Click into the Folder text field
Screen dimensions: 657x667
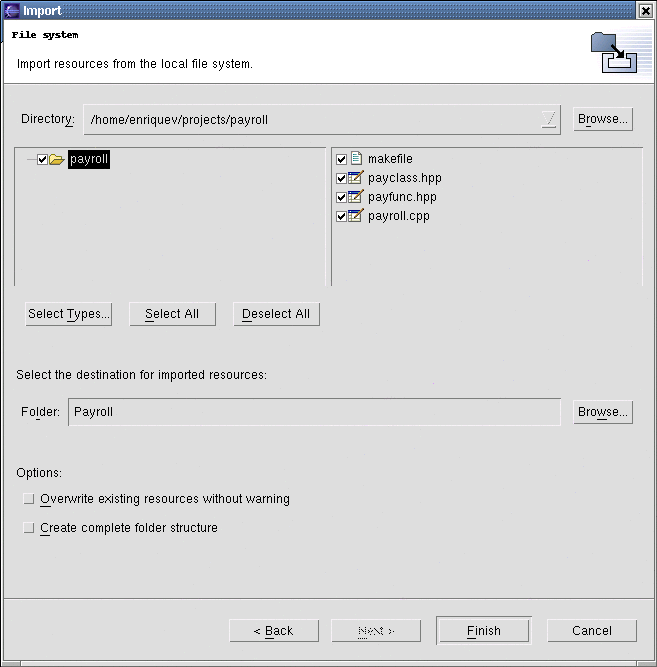click(x=314, y=412)
